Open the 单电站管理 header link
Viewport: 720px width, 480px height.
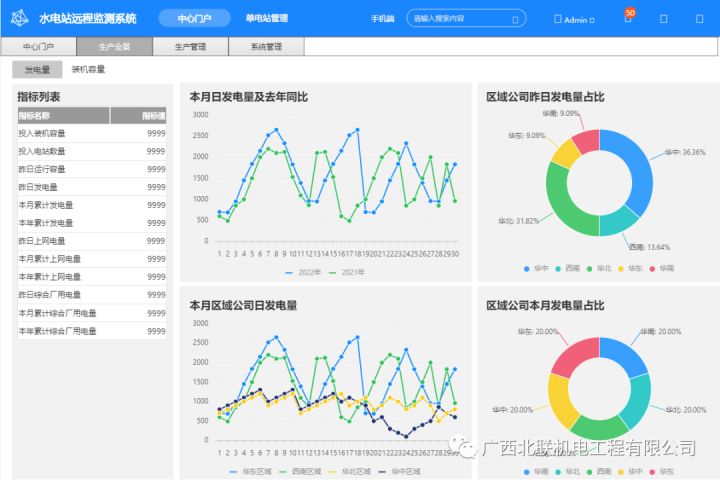coord(266,18)
